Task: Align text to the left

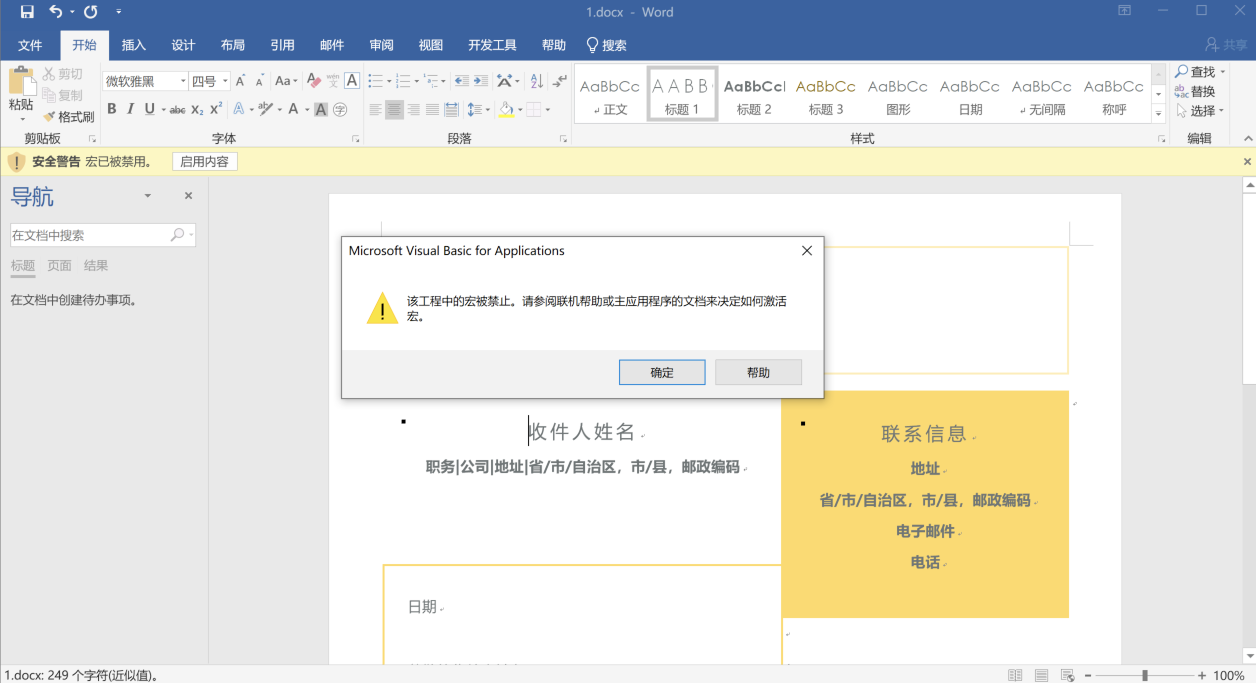Action: coord(376,109)
